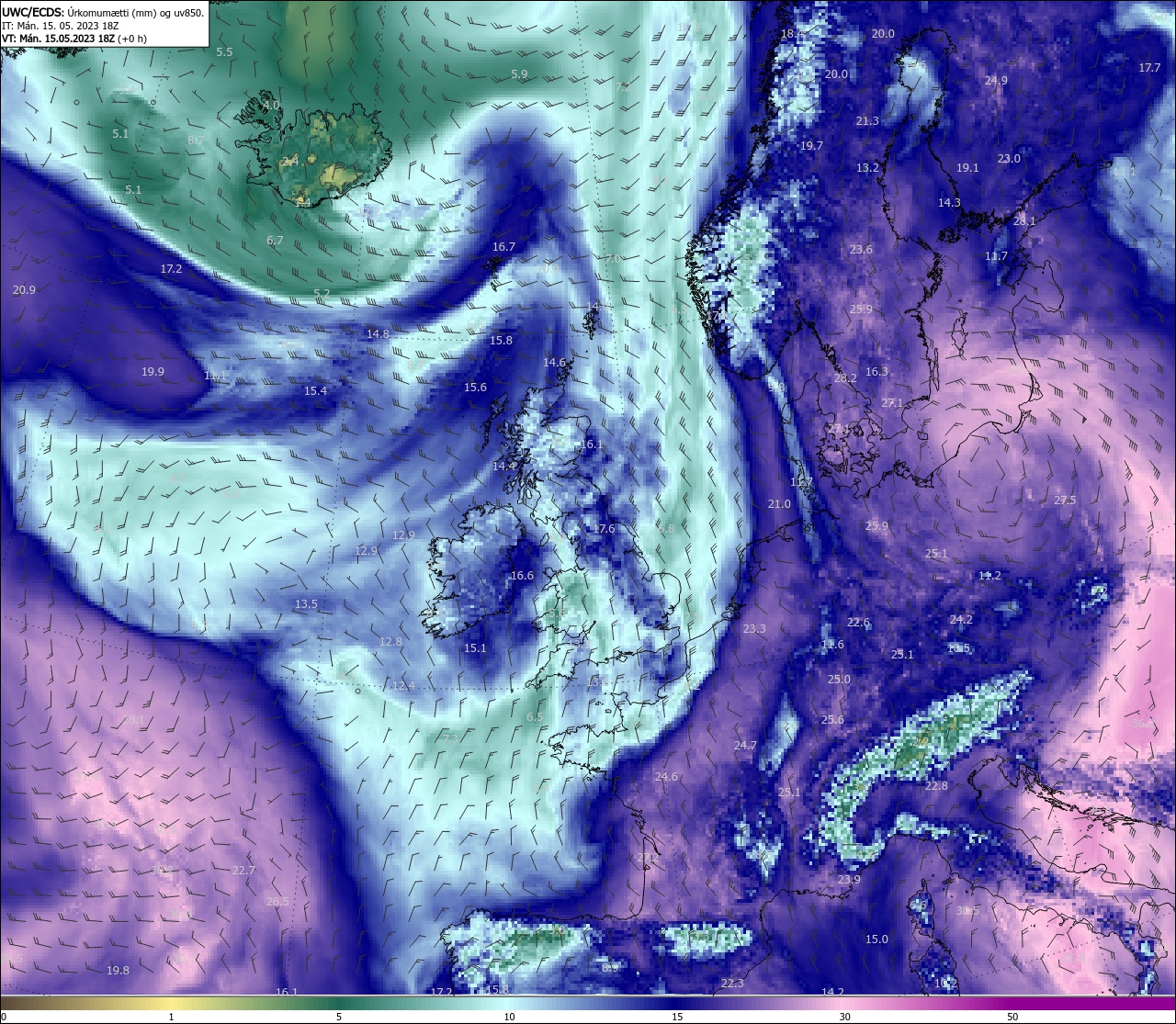Click the 14.6 value north of Scotland
Image resolution: width=1176 pixels, height=1024 pixels.
point(554,363)
